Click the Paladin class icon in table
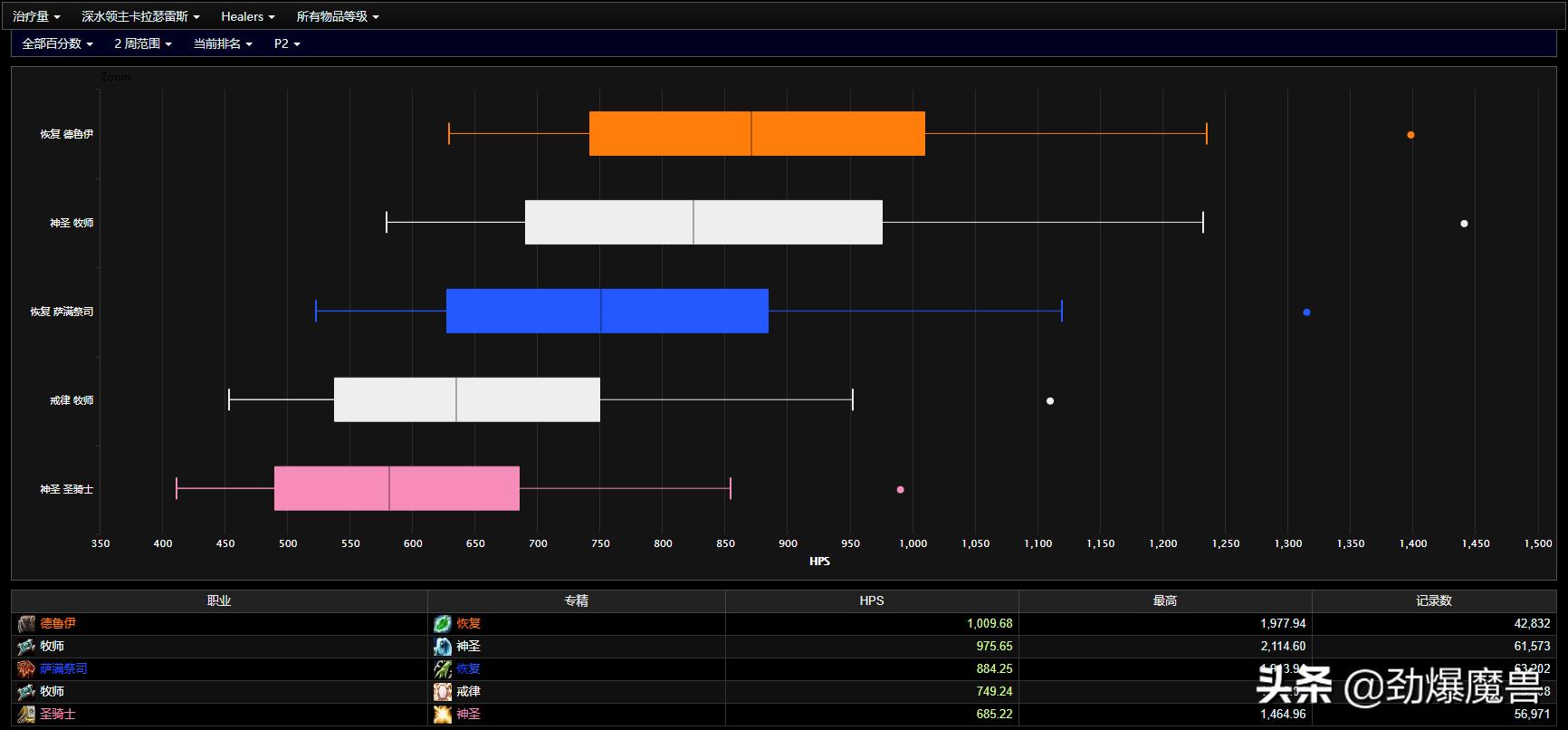This screenshot has width=1568, height=730. point(26,714)
